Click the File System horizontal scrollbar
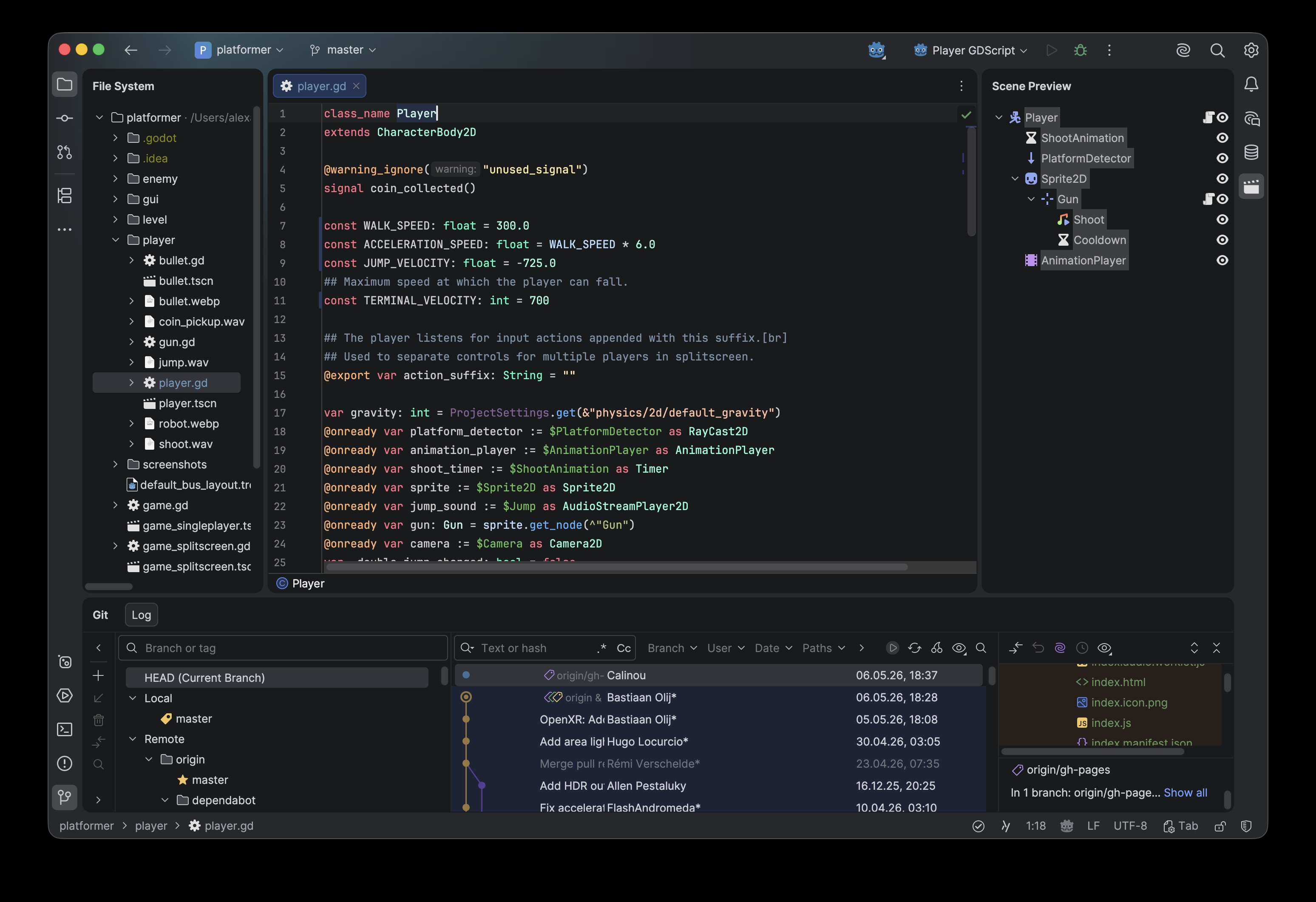 109,586
